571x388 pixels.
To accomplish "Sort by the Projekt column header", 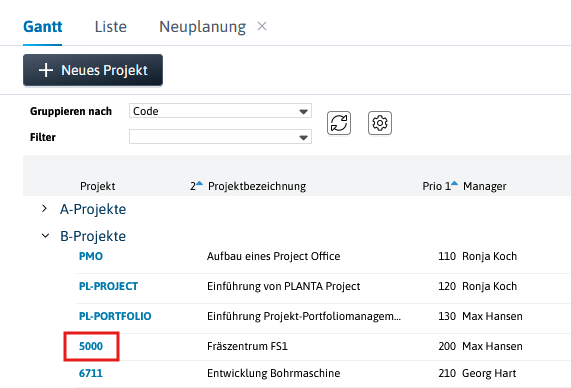I will point(98,186).
